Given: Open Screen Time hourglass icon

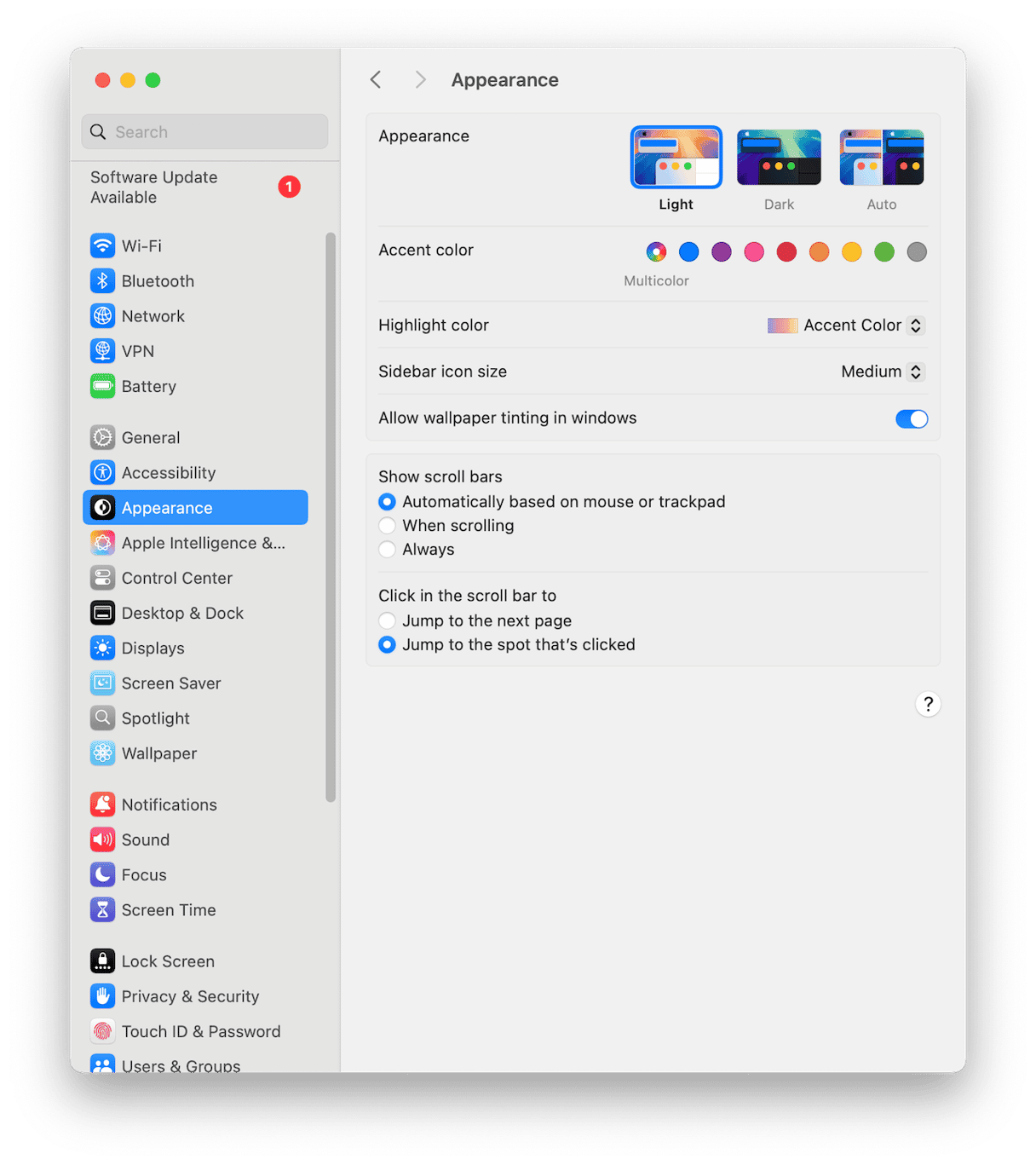Looking at the screenshot, I should [x=102, y=909].
